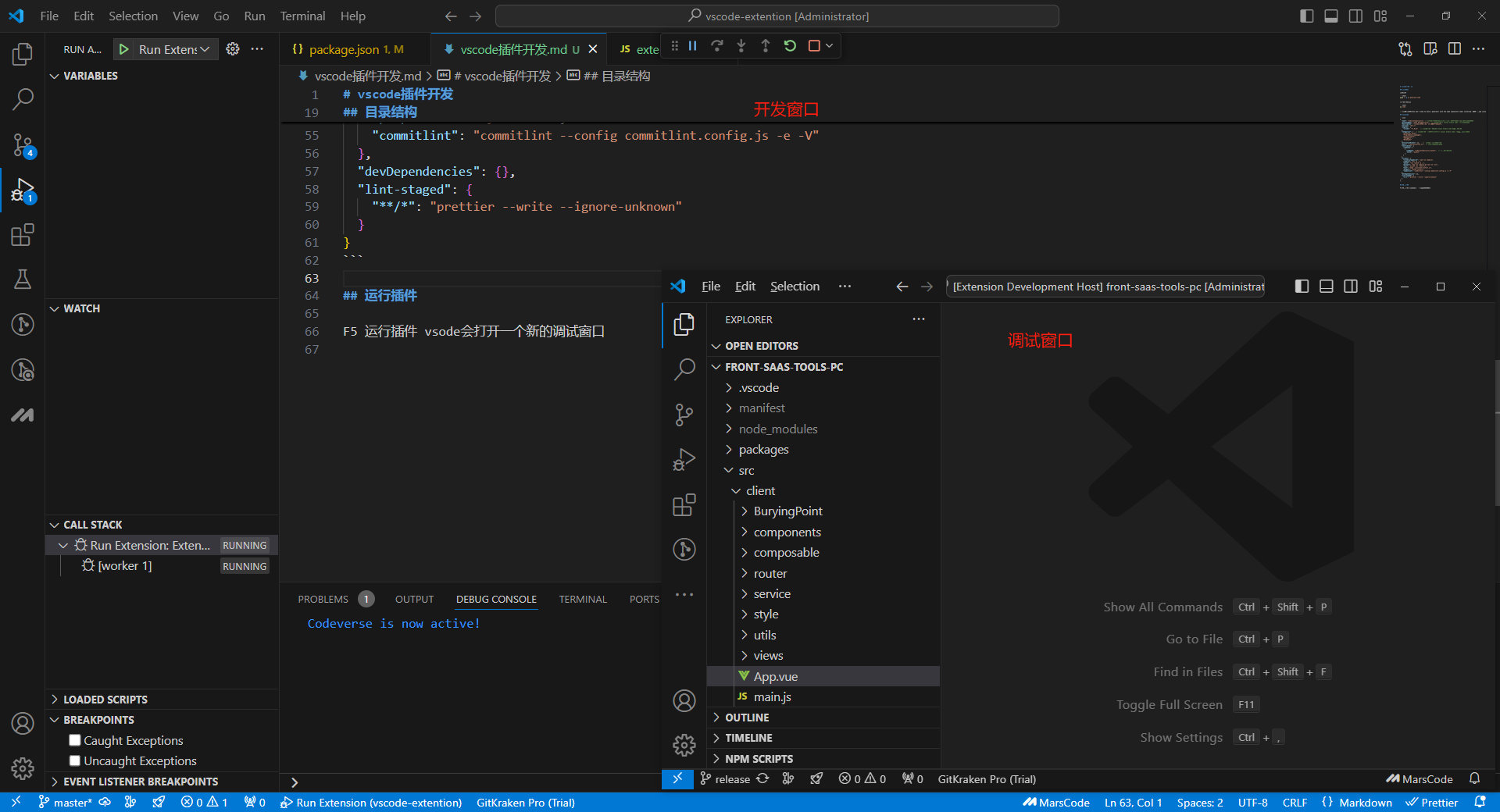This screenshot has height=812, width=1500.
Task: Stop the debug session
Action: 814,46
